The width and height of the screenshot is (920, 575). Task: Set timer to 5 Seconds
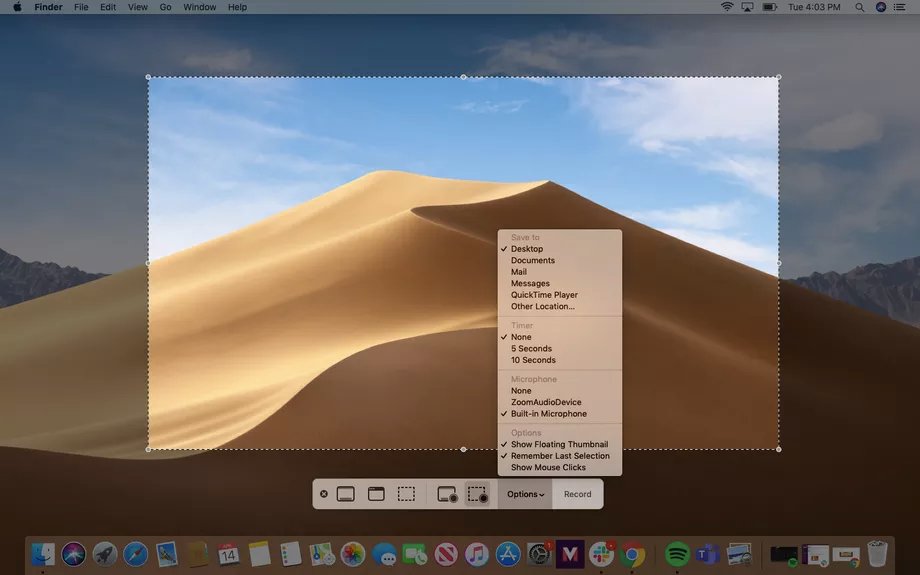point(531,349)
